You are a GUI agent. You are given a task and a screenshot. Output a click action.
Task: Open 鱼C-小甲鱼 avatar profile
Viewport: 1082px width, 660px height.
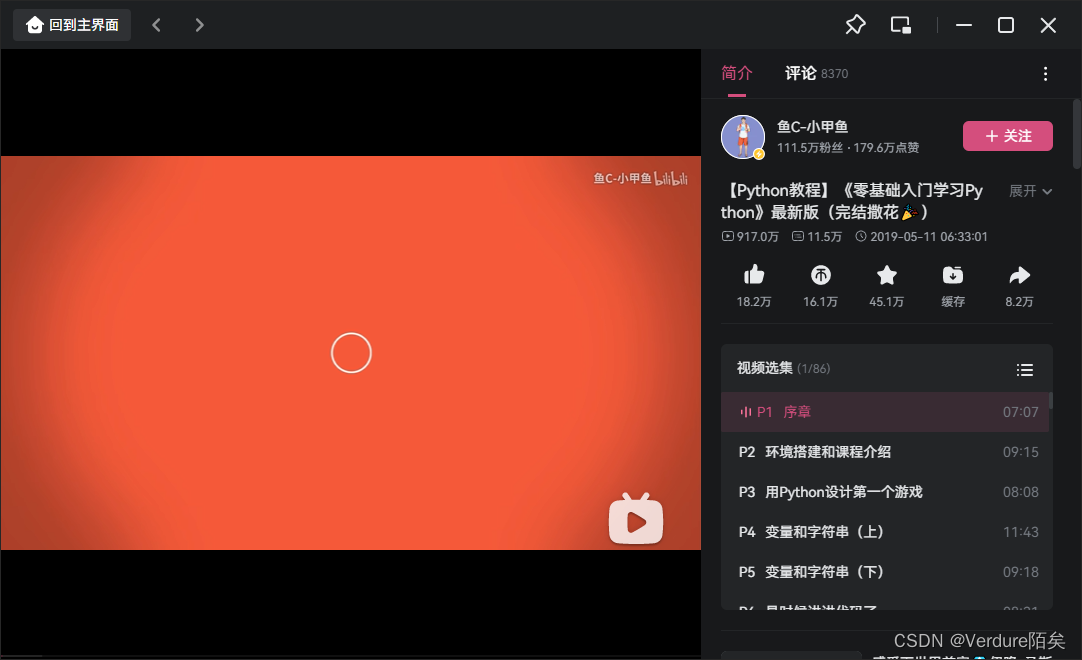[x=743, y=137]
